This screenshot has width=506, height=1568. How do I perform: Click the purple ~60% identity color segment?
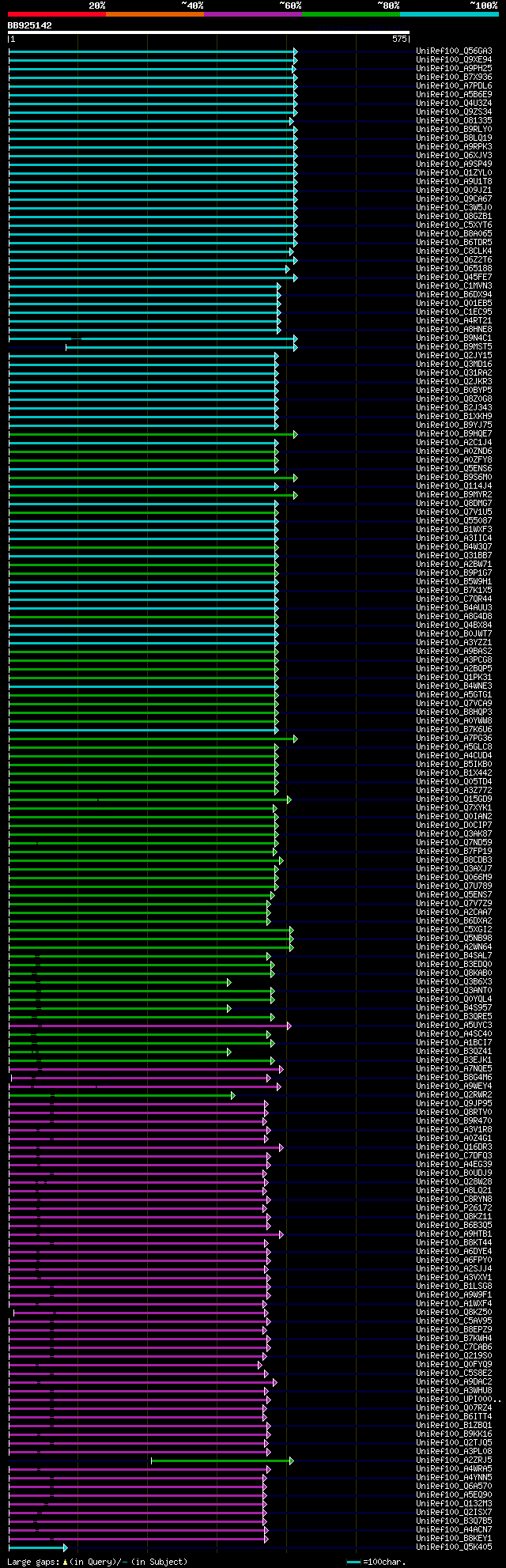tap(253, 14)
